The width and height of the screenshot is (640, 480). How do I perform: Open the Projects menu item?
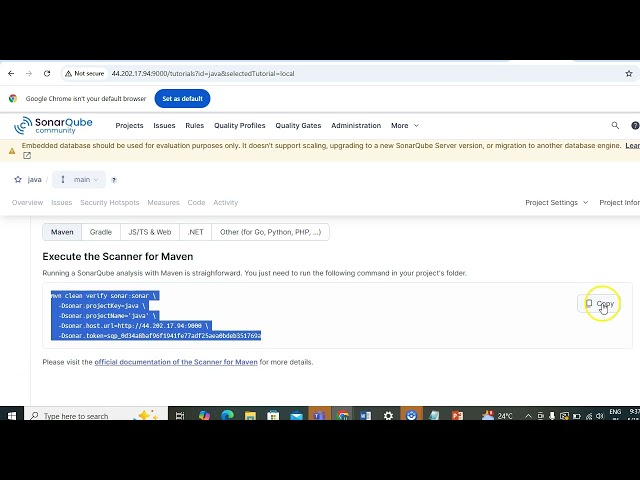(x=129, y=125)
